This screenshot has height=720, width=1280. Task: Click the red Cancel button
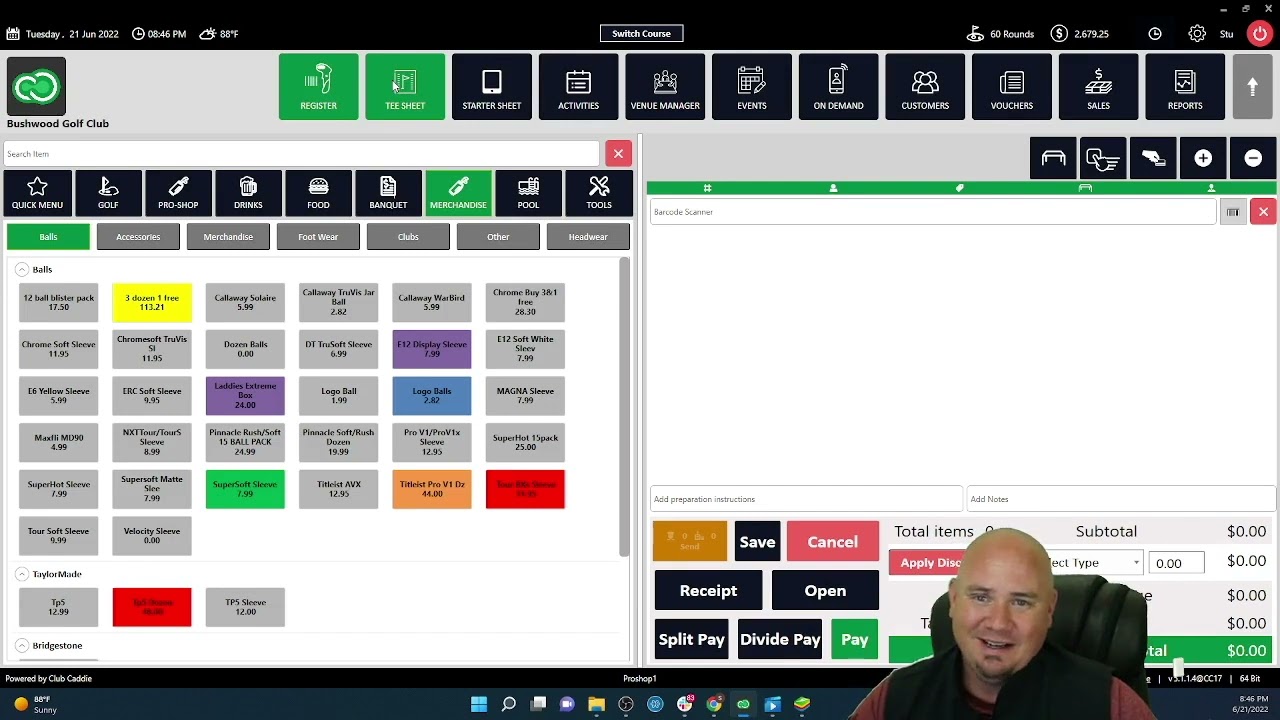coord(832,542)
